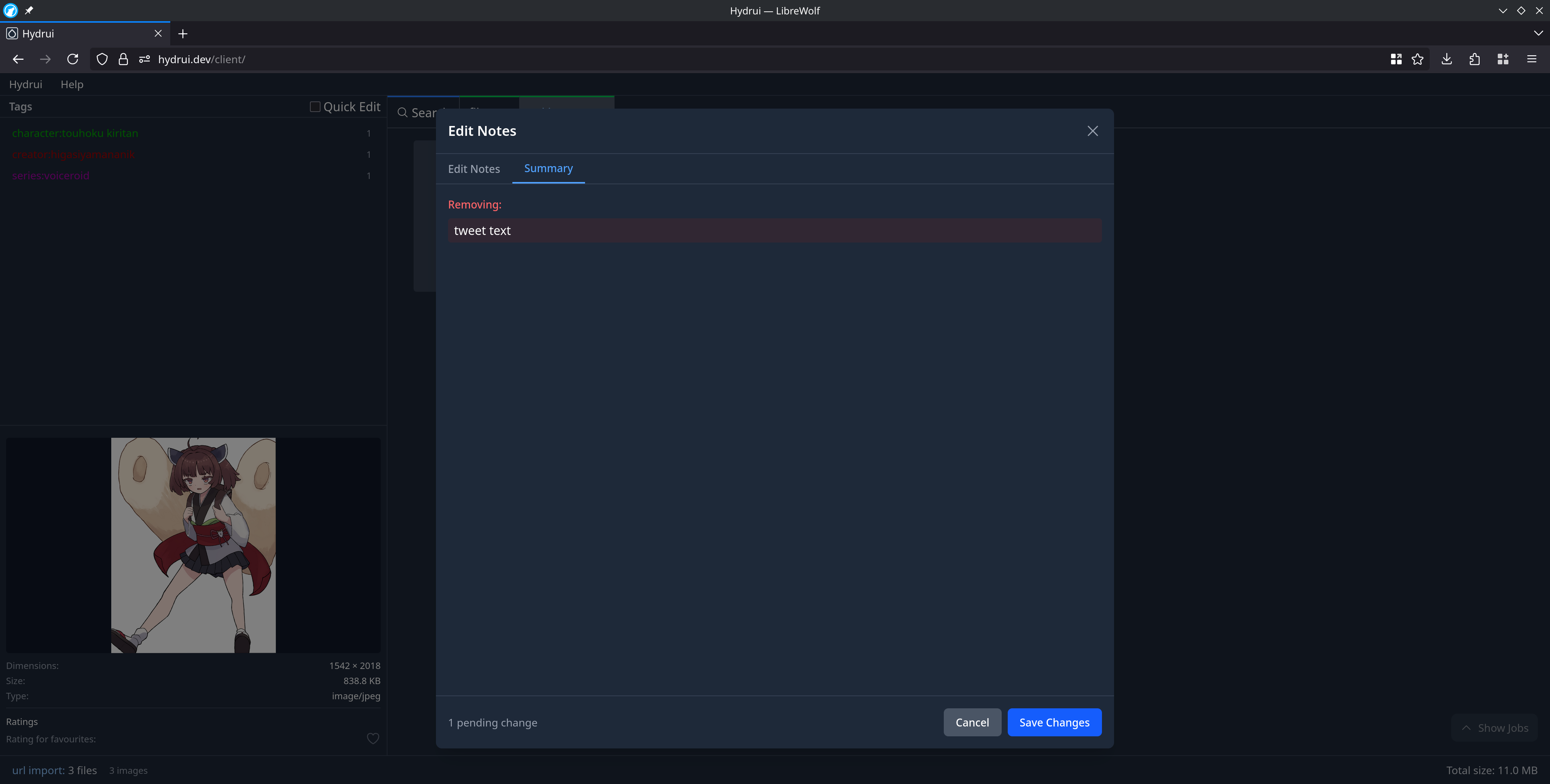Click the tweet text removal entry
The height and width of the screenshot is (784, 1550).
[774, 231]
